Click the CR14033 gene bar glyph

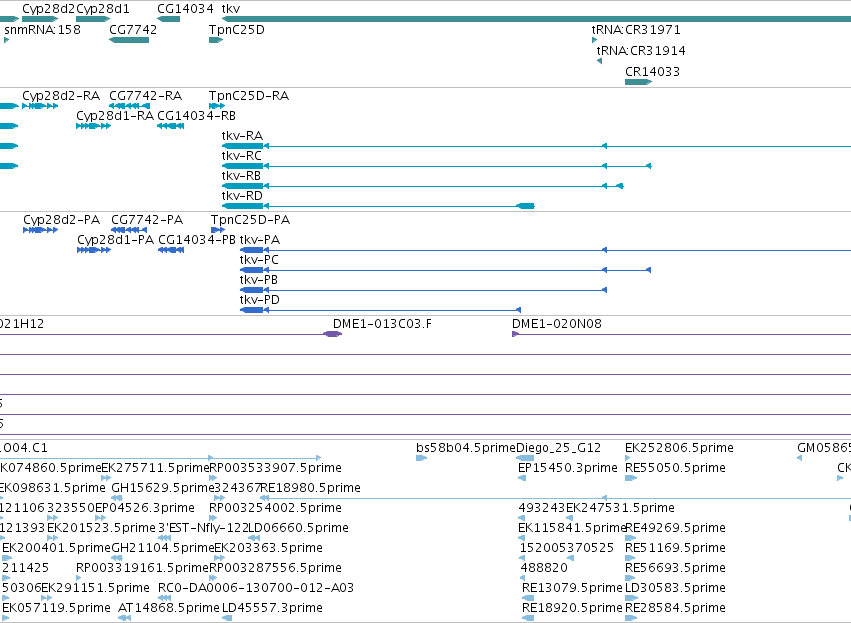click(x=638, y=82)
